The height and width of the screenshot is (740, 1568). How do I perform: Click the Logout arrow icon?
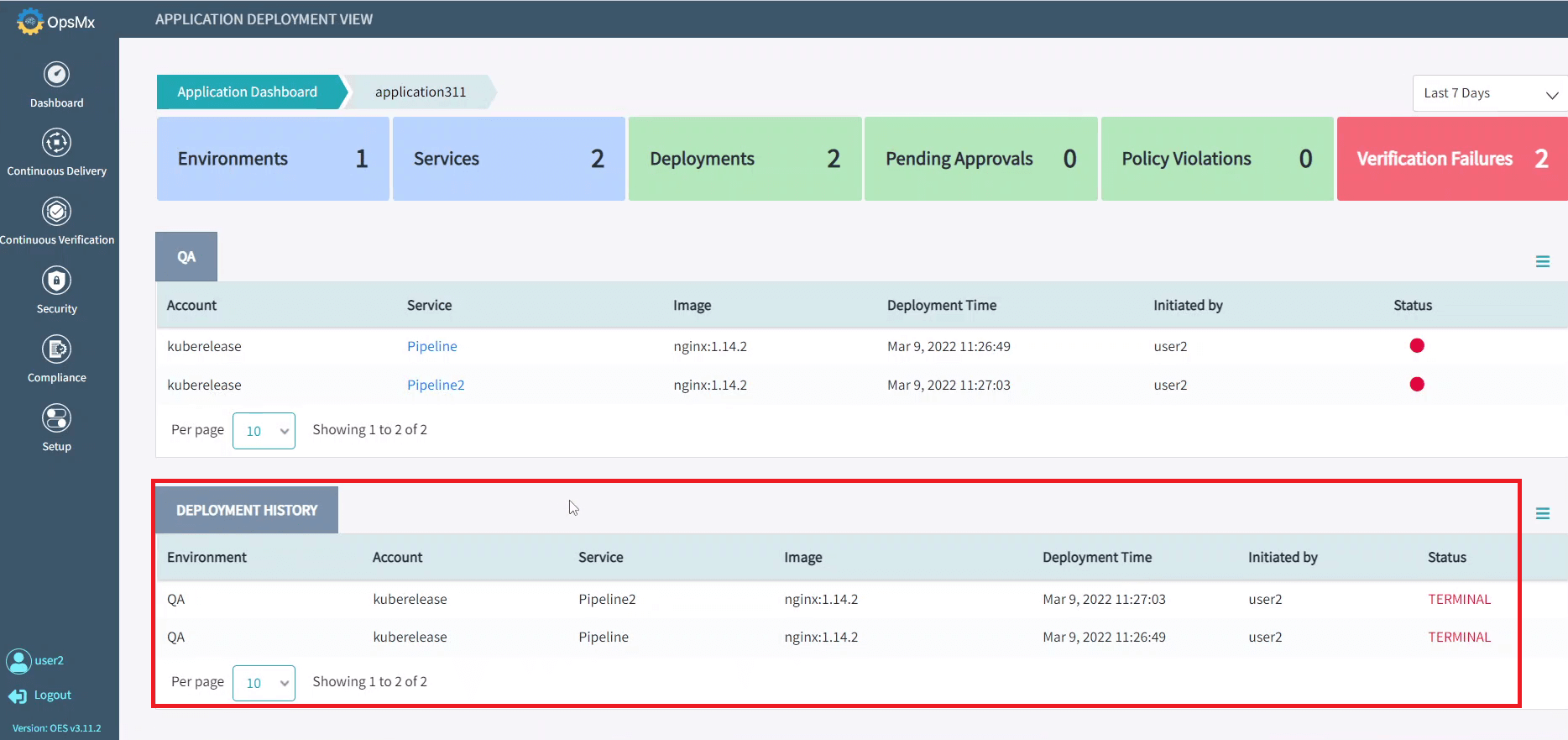(18, 696)
